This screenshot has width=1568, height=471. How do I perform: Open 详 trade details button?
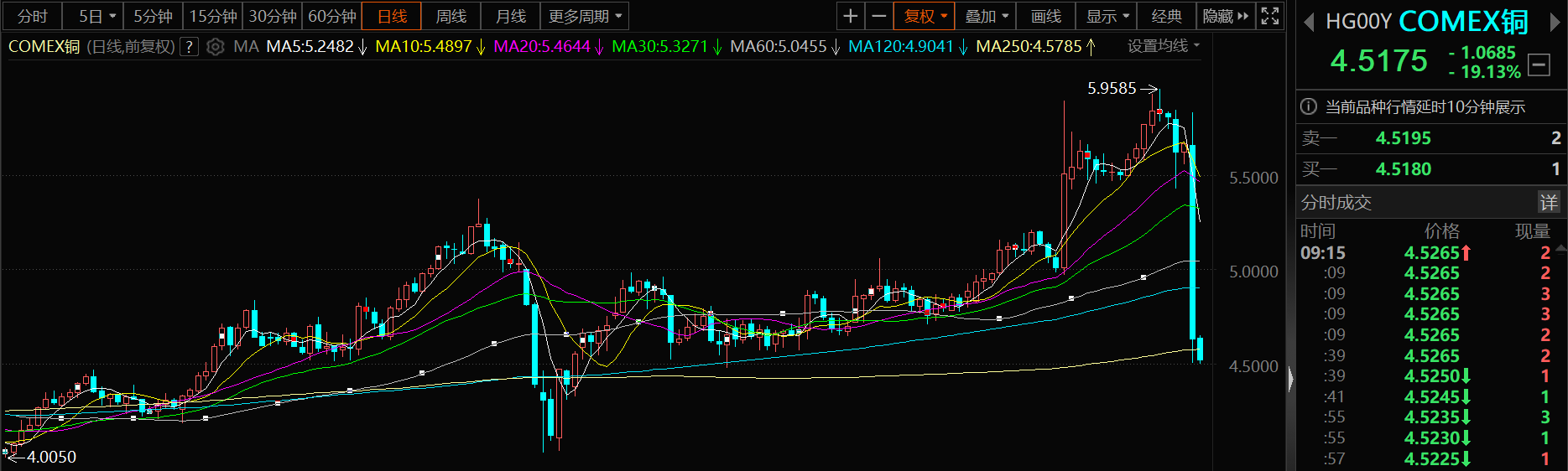point(1549,202)
